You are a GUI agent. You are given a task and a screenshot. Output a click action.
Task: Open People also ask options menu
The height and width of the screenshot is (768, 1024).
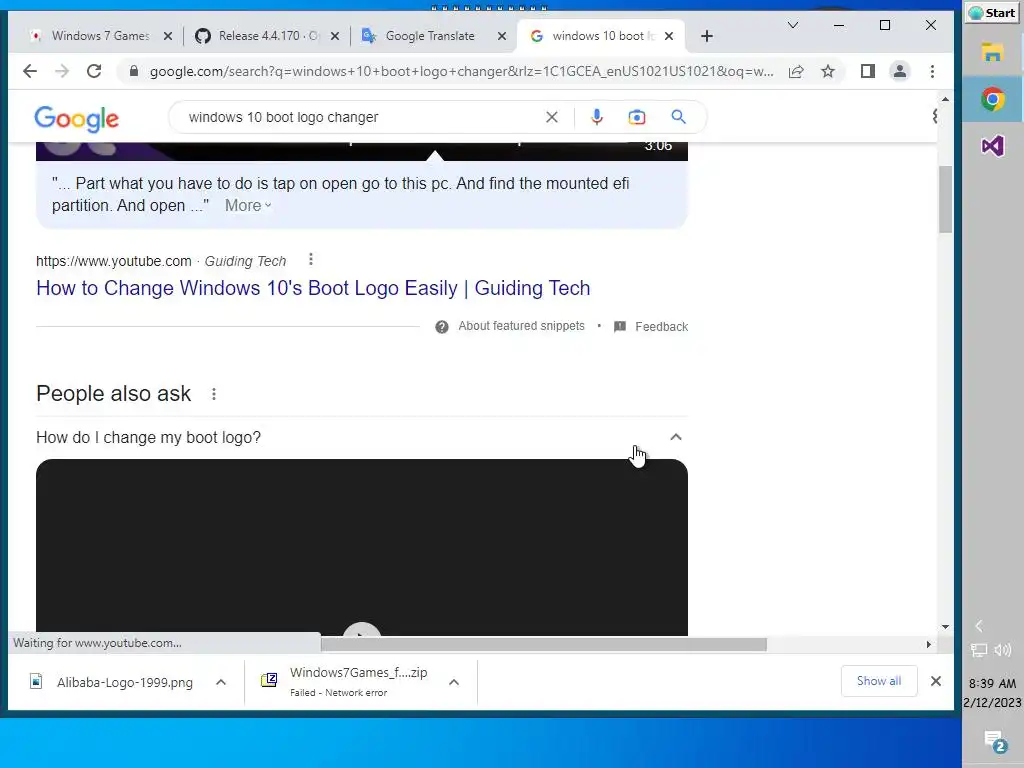point(214,394)
